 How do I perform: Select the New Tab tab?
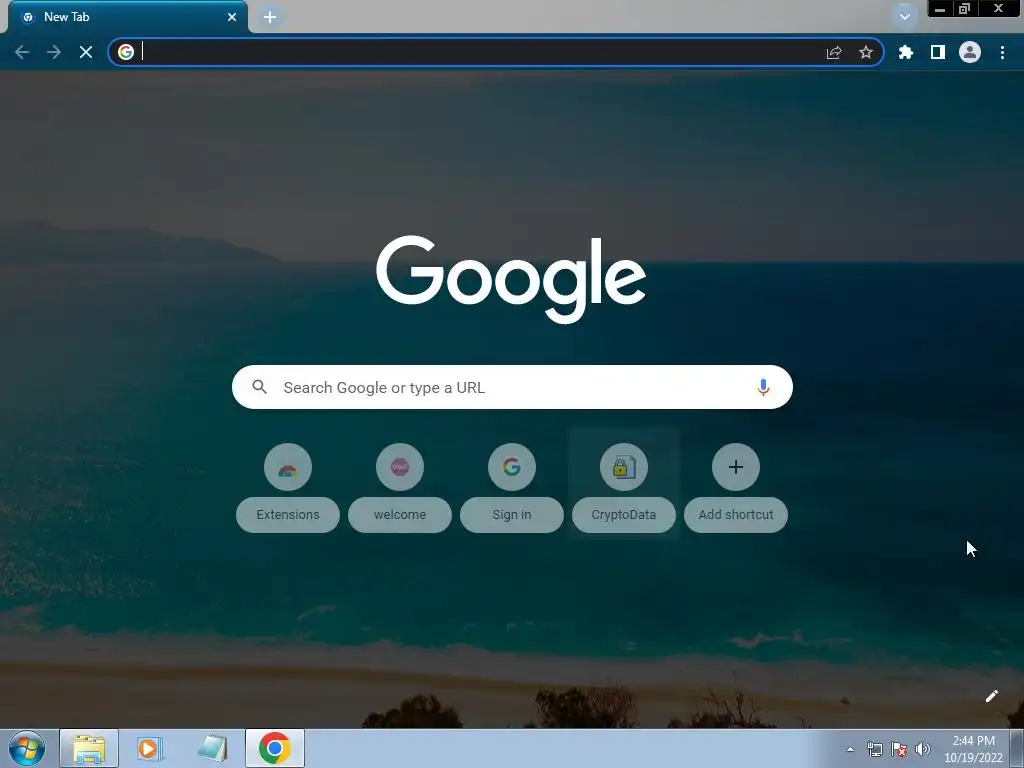pos(128,17)
